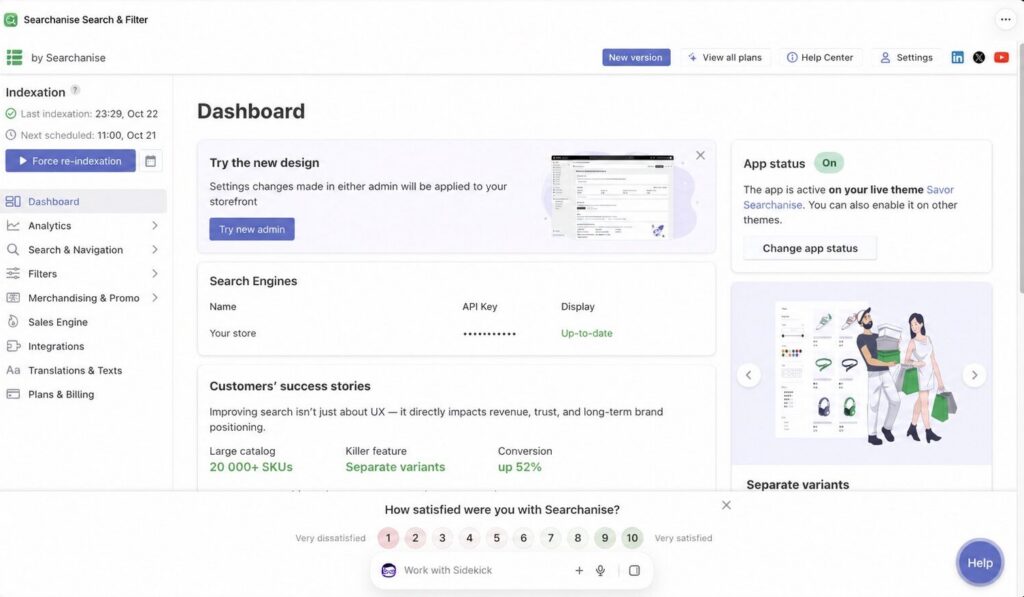Close the satisfaction survey
The width and height of the screenshot is (1024, 597).
726,505
